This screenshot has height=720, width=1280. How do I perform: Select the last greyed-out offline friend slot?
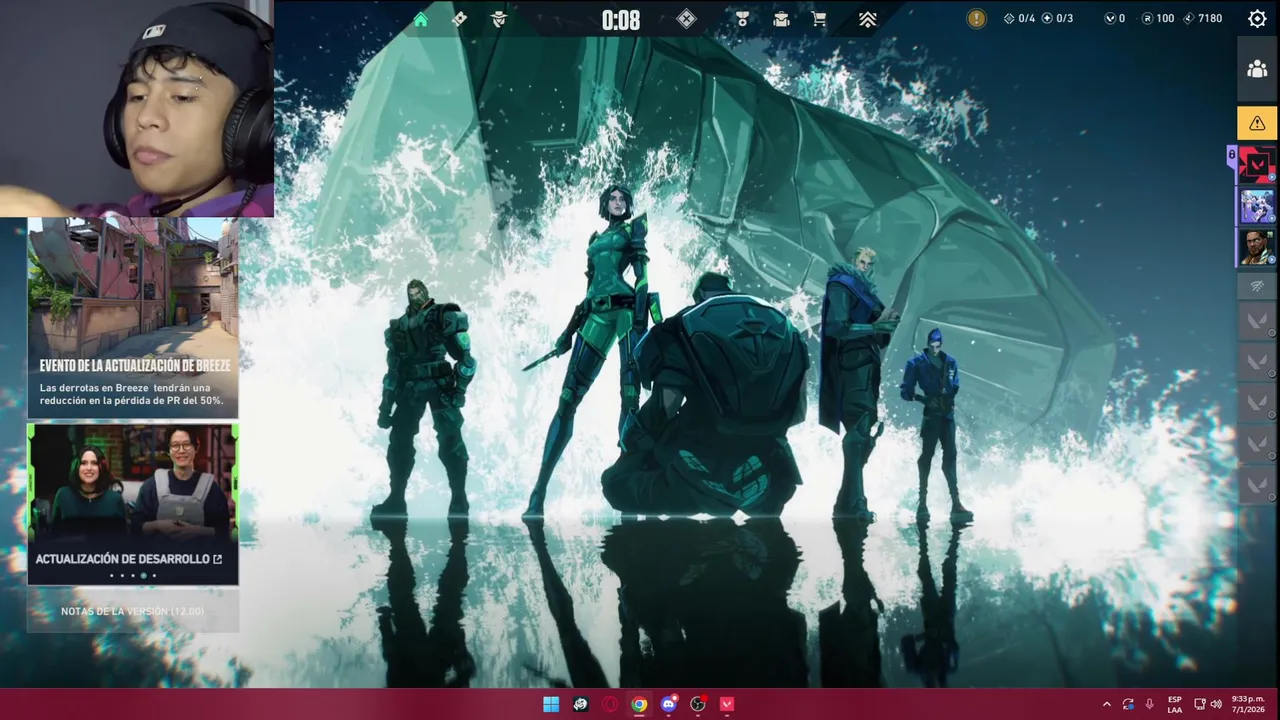coord(1257,485)
